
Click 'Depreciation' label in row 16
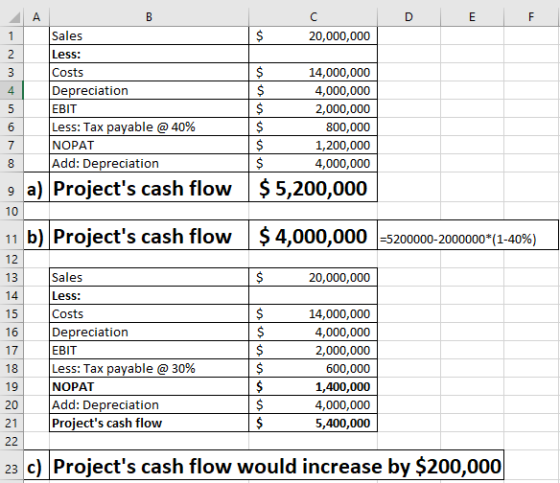pyautogui.click(x=149, y=332)
